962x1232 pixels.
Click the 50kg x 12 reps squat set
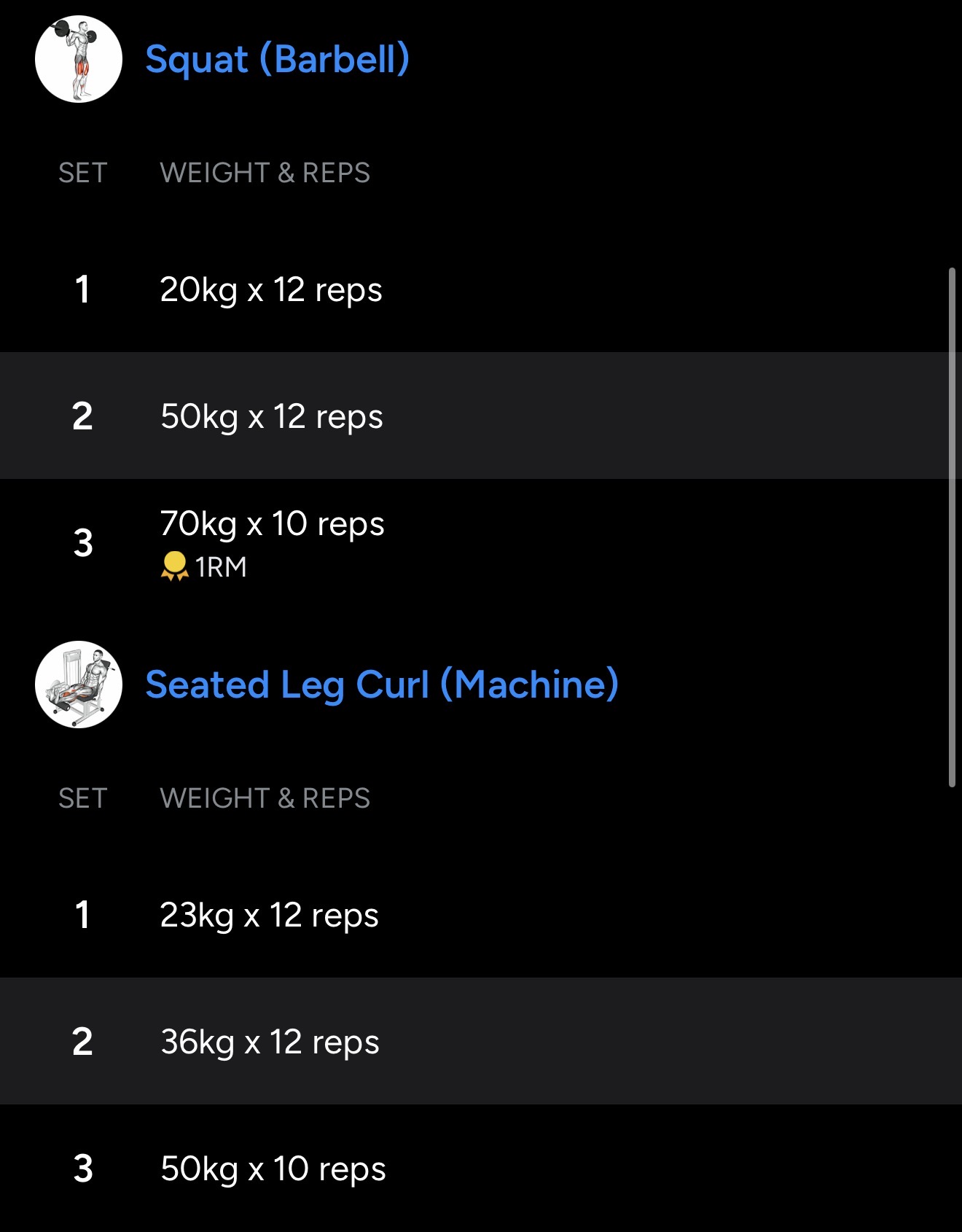(271, 416)
